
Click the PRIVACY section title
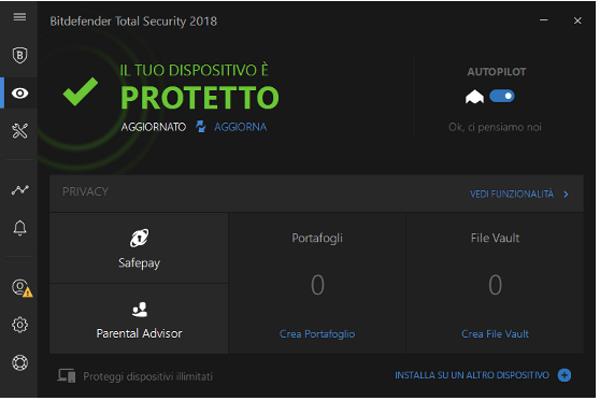(85, 192)
